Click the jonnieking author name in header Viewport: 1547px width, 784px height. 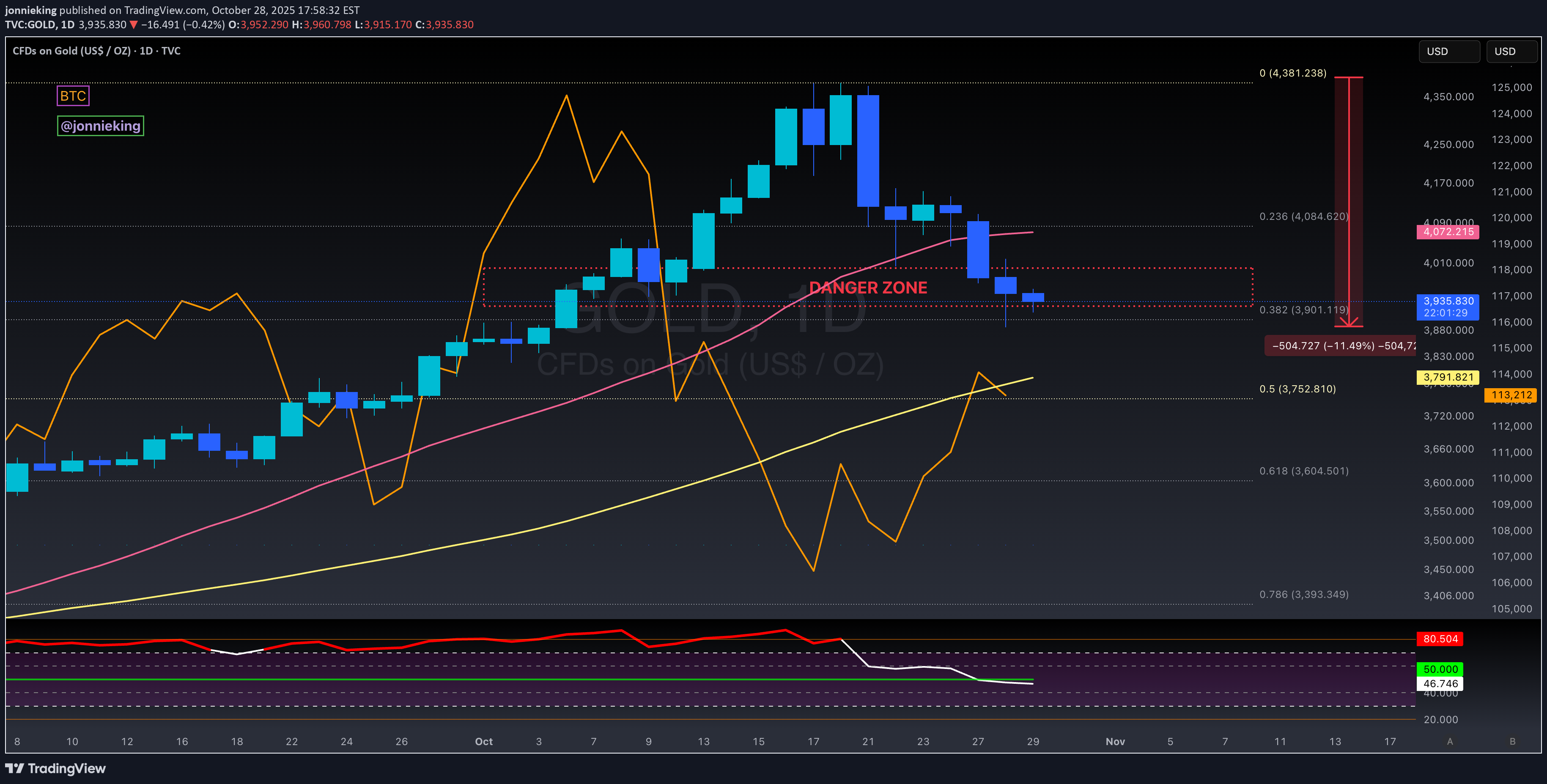[30, 10]
